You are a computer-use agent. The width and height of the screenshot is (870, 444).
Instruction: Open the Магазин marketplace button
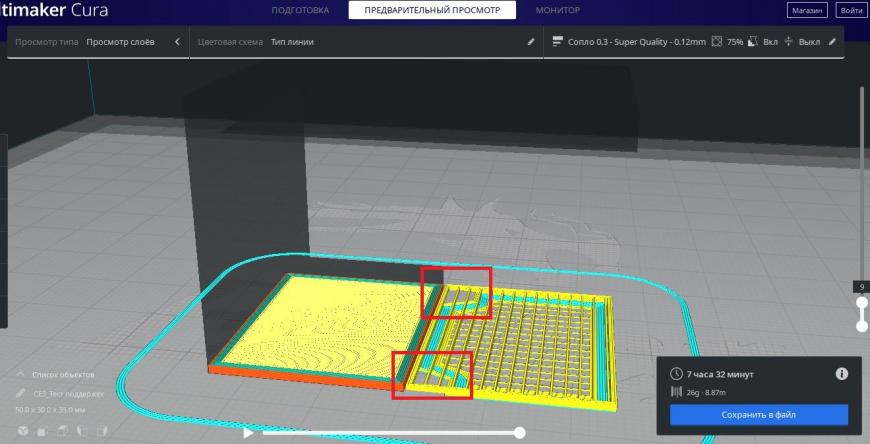[x=807, y=10]
